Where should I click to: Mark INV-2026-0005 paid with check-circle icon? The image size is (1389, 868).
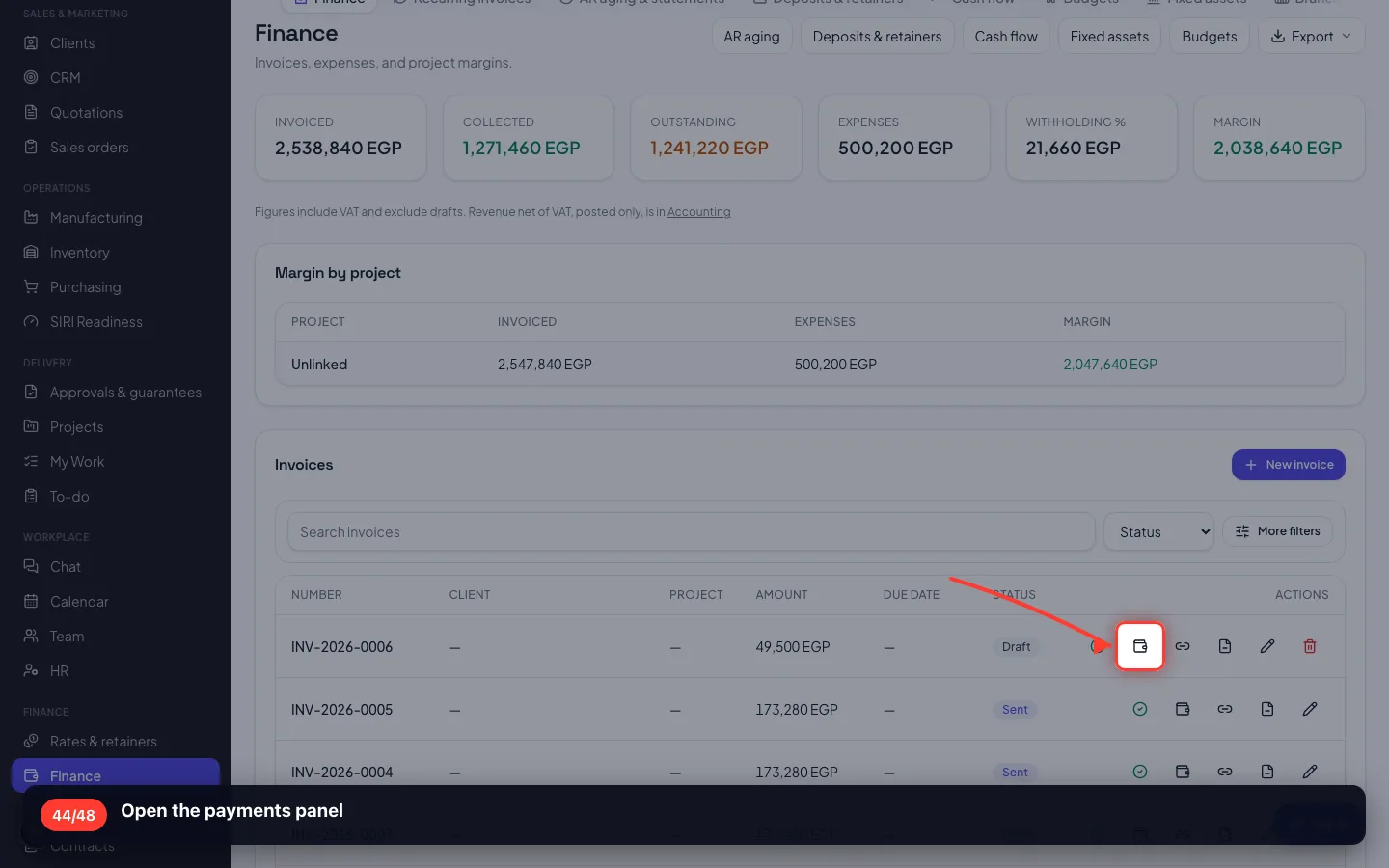pos(1140,709)
